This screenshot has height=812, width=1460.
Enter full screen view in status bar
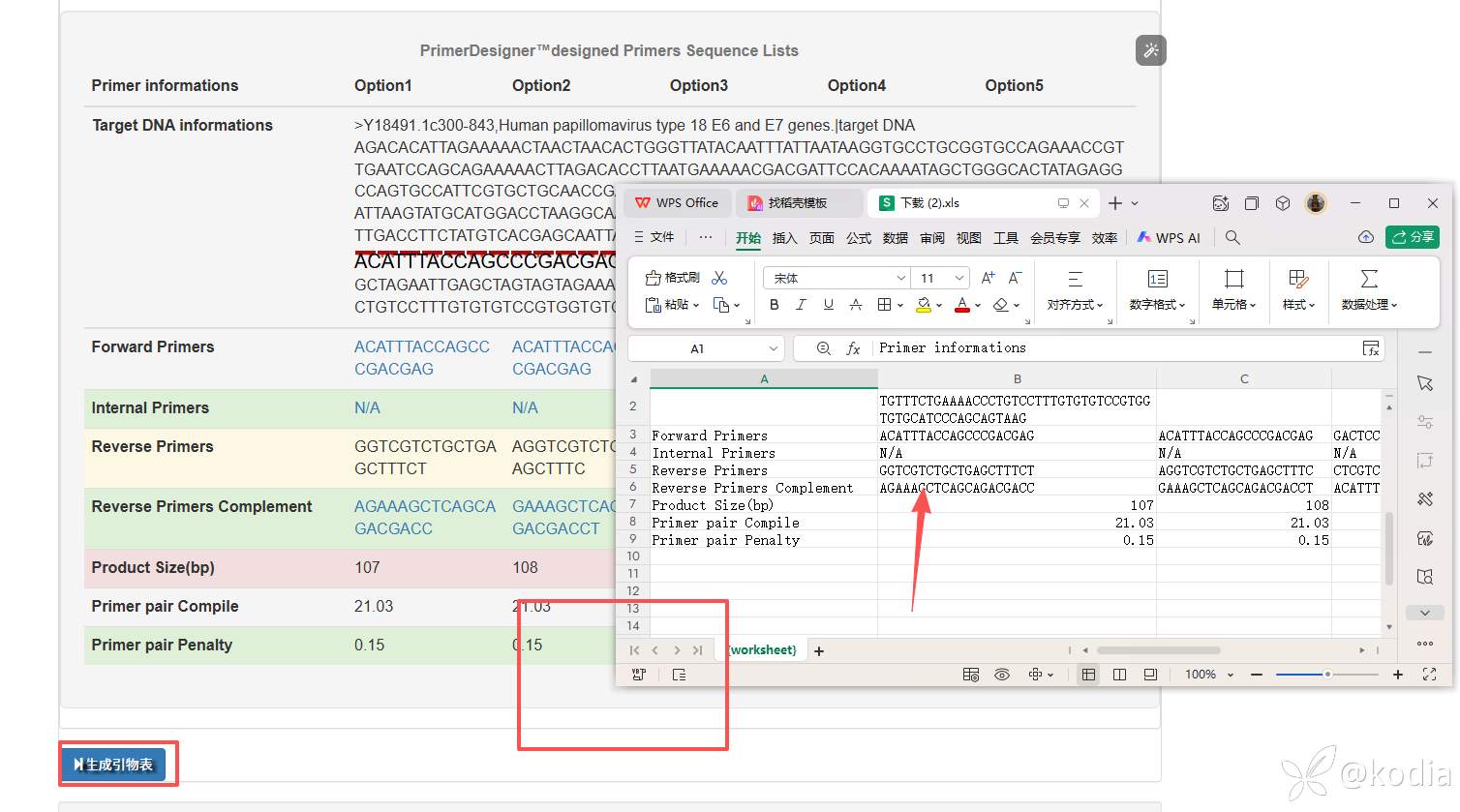pyautogui.click(x=1429, y=675)
